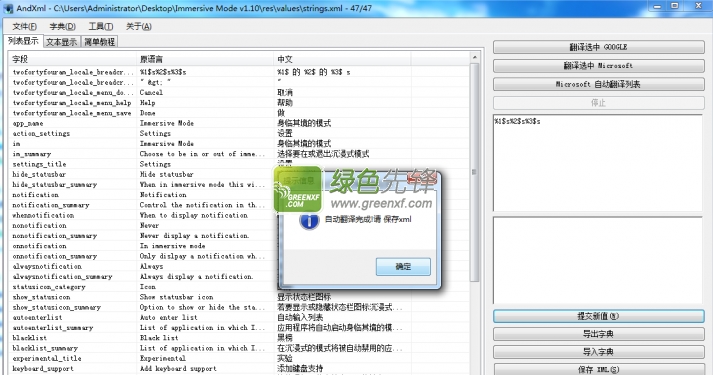
Task: Switch to the 简单教程 tab
Action: [100, 42]
